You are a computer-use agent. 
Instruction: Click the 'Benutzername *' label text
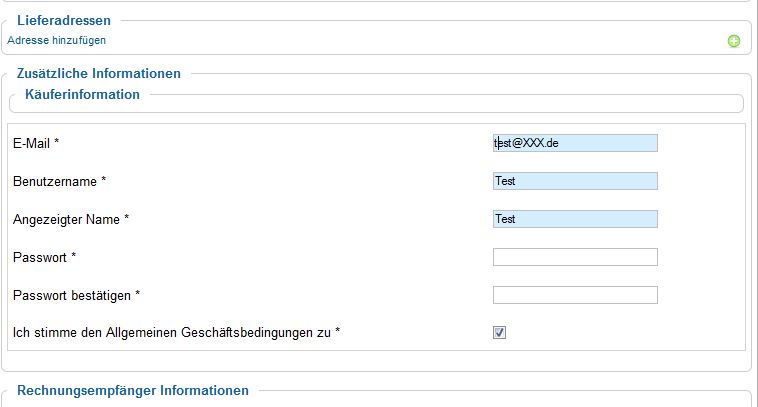pyautogui.click(x=60, y=181)
